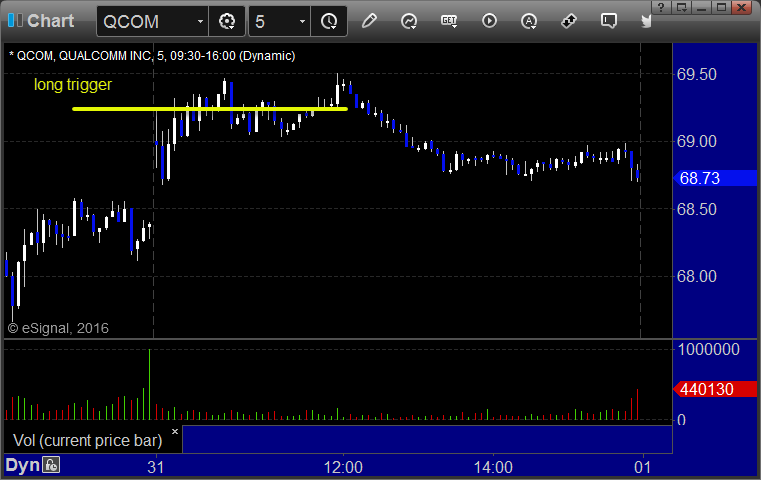Screen dimensions: 761x480
Task: Click the 12:00 time axis label
Action: coord(344,467)
